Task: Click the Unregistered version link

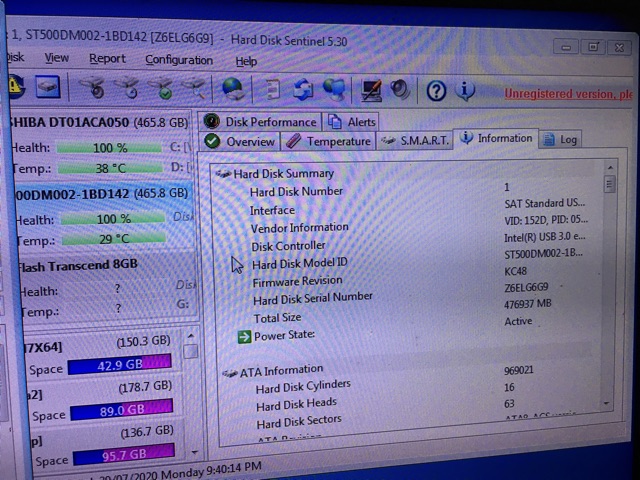Action: point(568,94)
